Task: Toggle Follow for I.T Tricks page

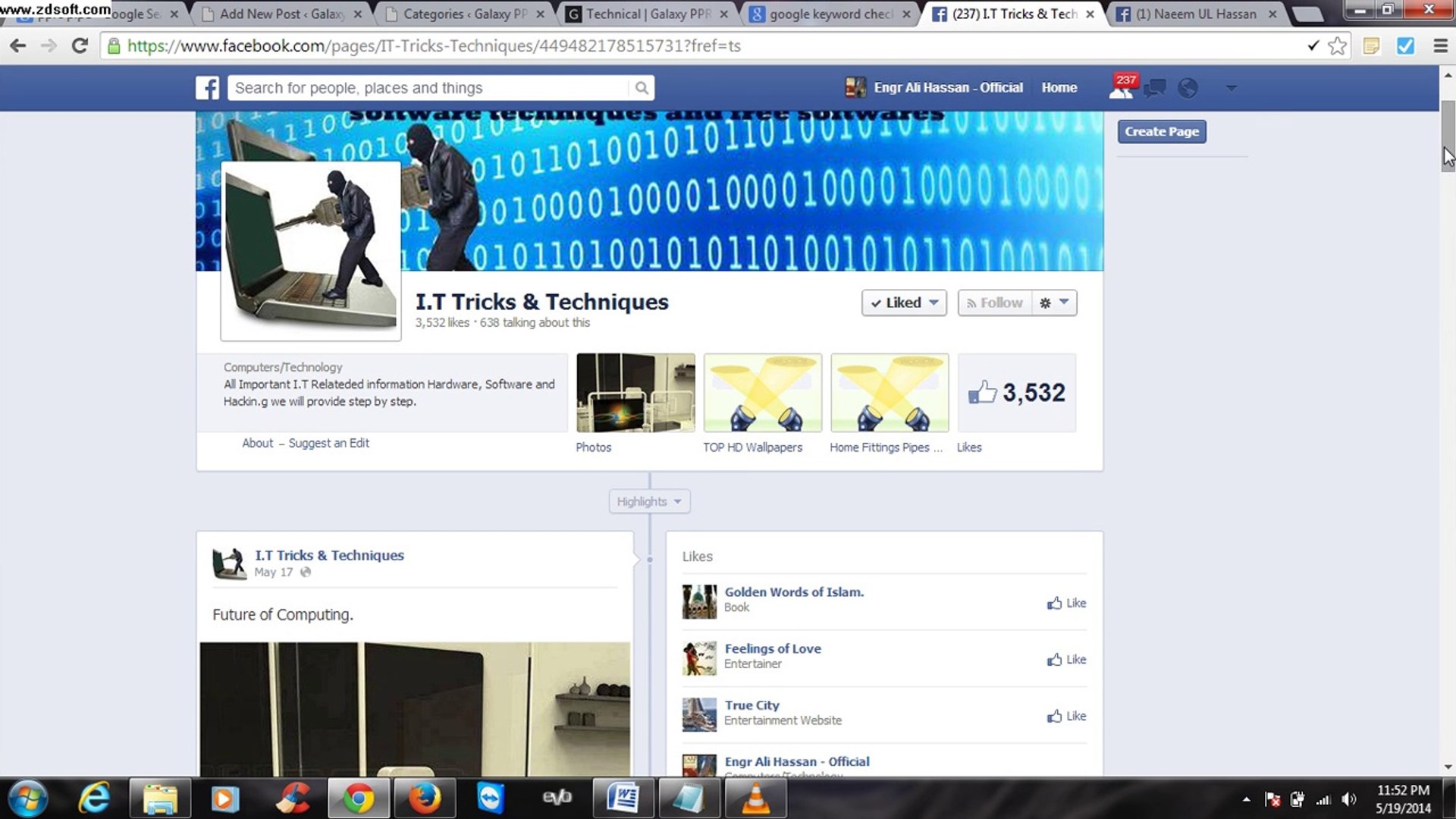Action: point(994,303)
